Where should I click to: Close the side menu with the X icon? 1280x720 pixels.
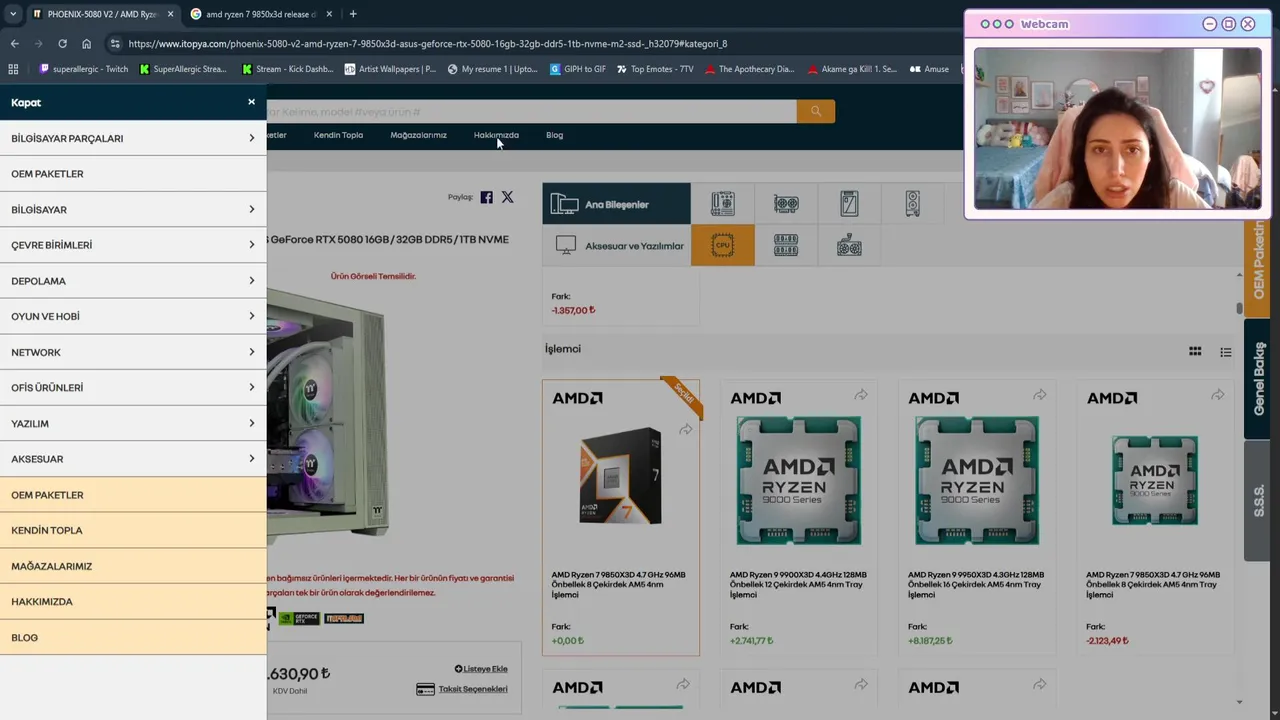(251, 102)
